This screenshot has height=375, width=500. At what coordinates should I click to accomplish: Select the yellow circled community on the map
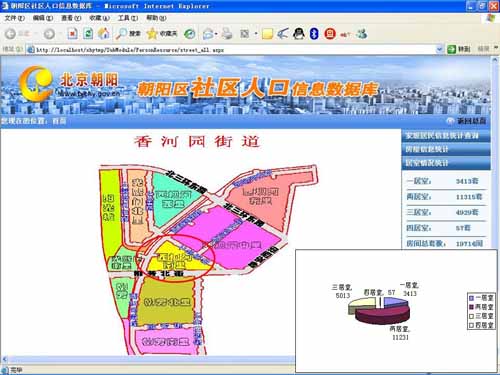click(x=176, y=258)
